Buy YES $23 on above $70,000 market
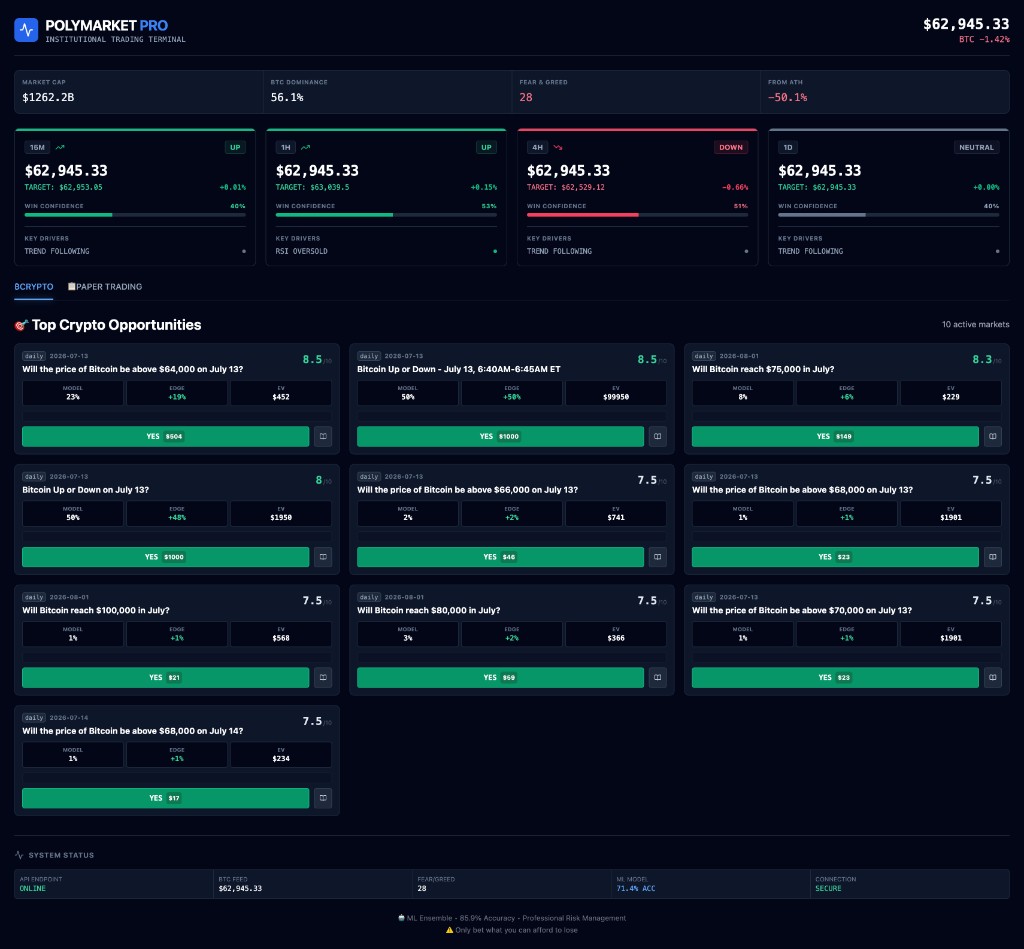The height and width of the screenshot is (949, 1024). [x=835, y=677]
